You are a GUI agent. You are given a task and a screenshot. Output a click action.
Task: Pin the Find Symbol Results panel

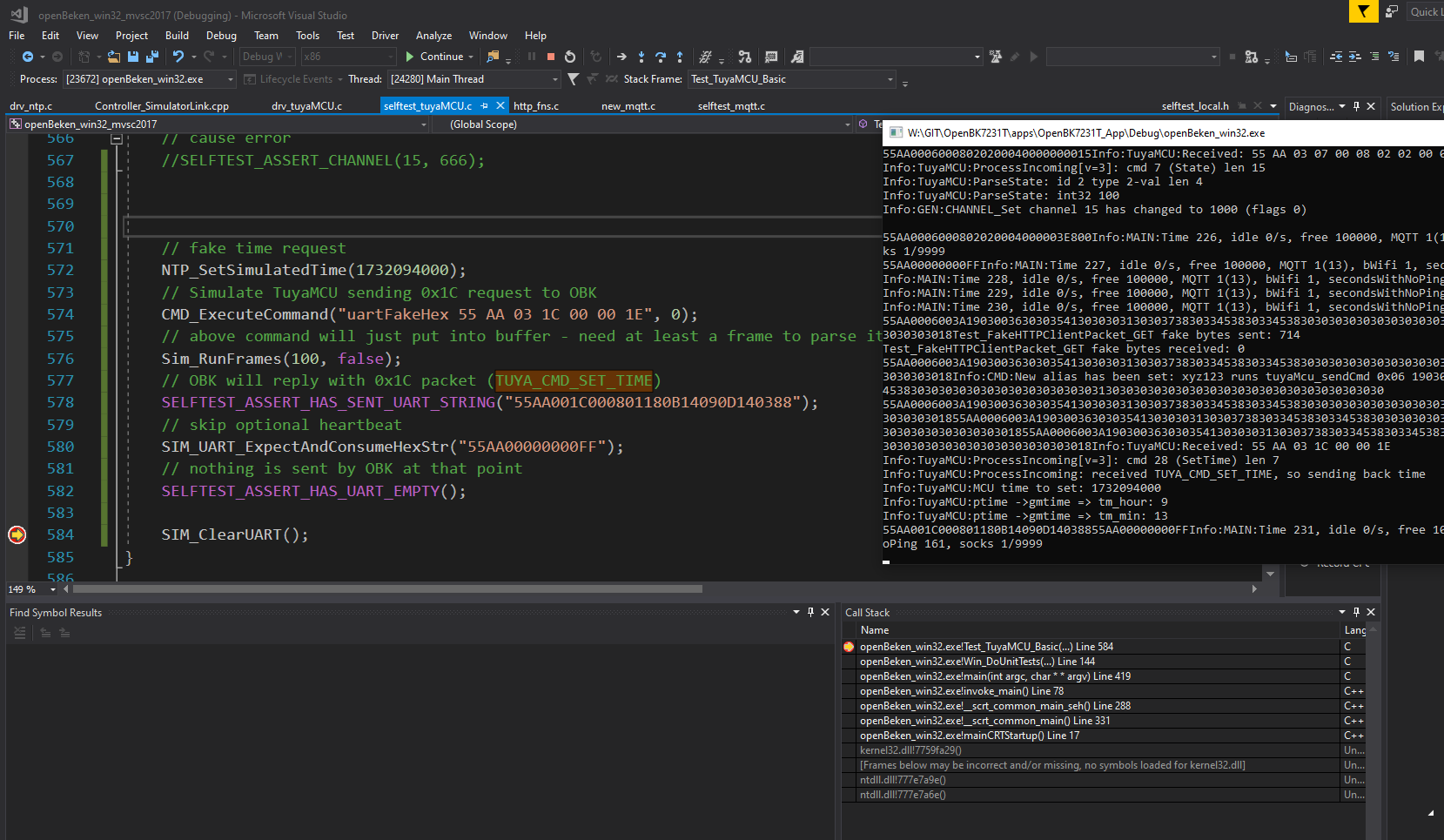coord(810,612)
